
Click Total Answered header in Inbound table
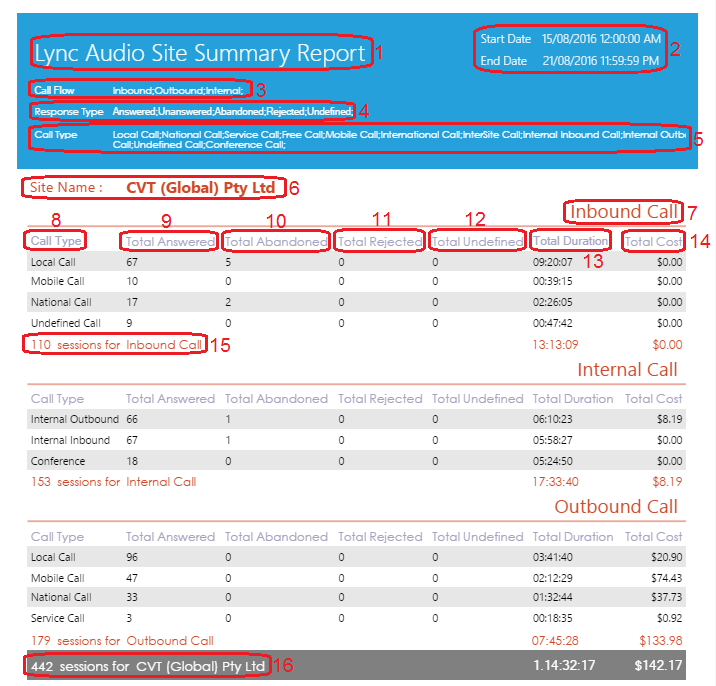coord(170,242)
